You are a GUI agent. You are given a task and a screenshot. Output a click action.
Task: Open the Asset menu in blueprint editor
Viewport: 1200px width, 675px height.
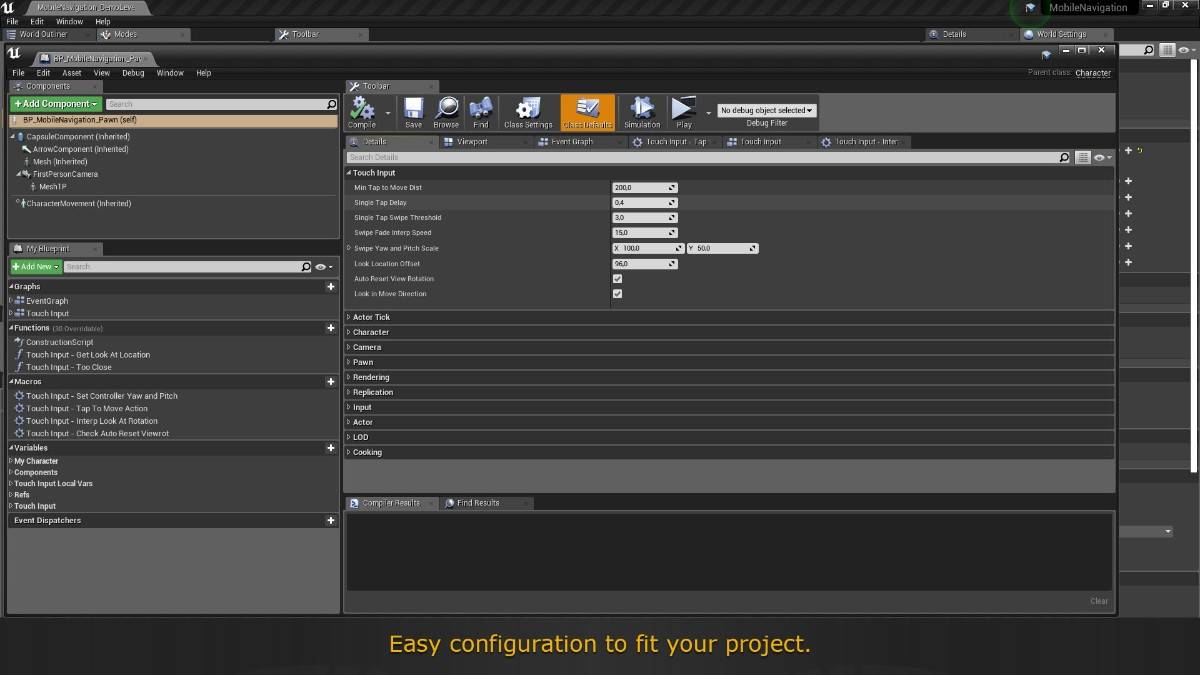tap(72, 73)
